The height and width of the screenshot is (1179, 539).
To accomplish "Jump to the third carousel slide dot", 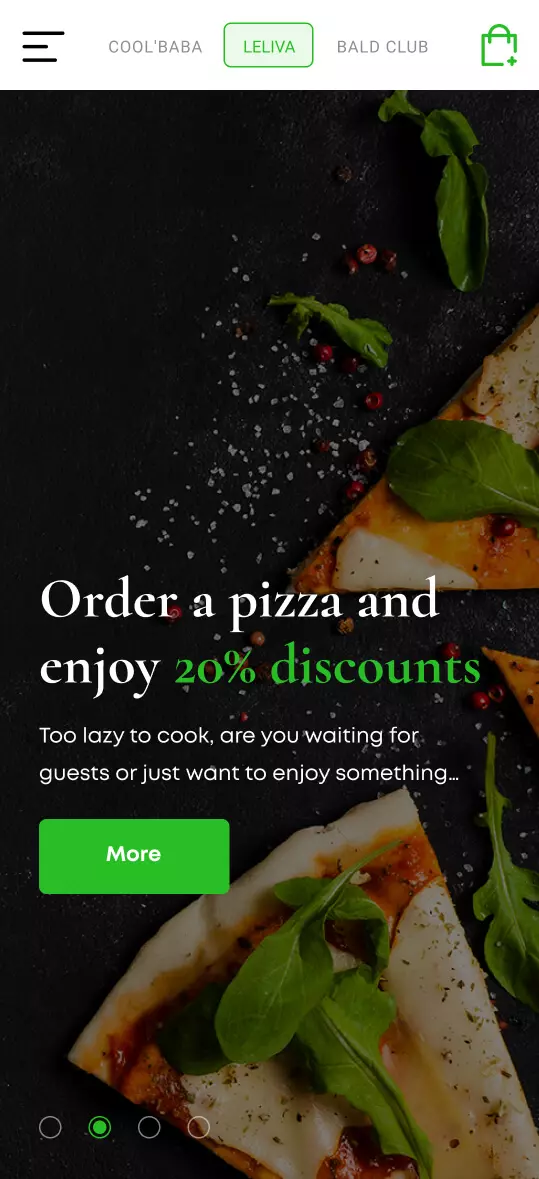I will [149, 1126].
